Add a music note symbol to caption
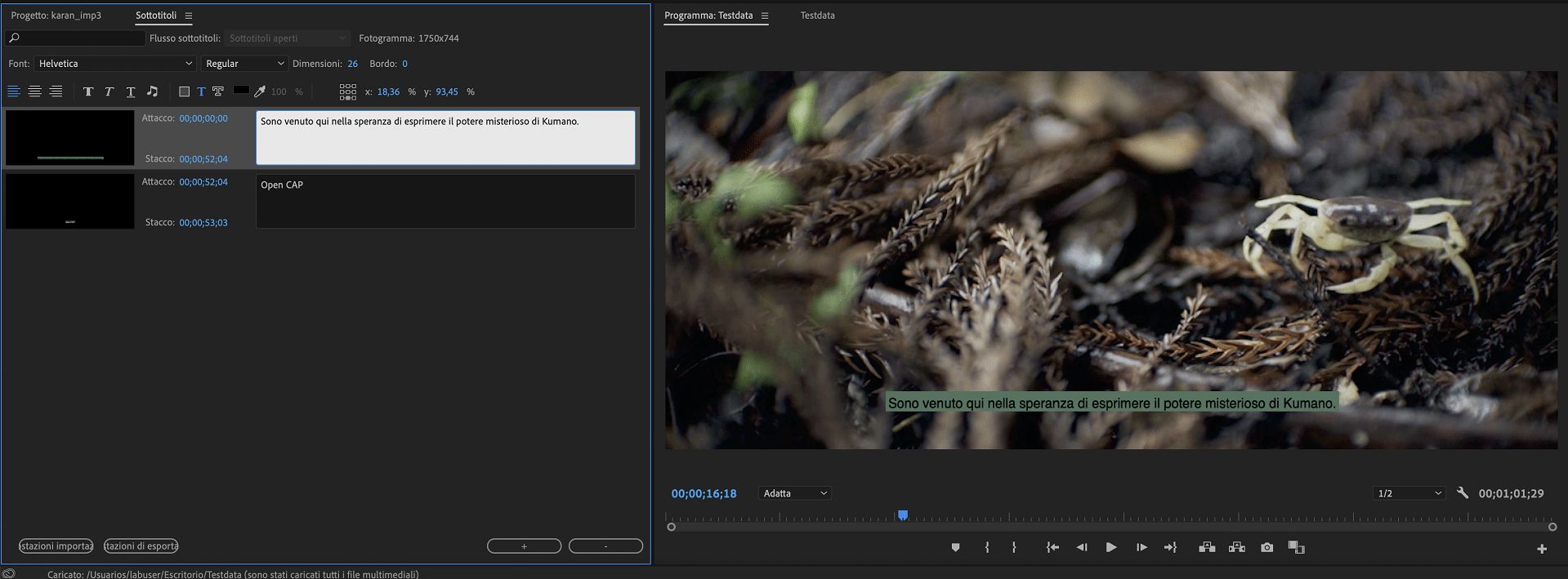The width and height of the screenshot is (1568, 579). point(152,91)
